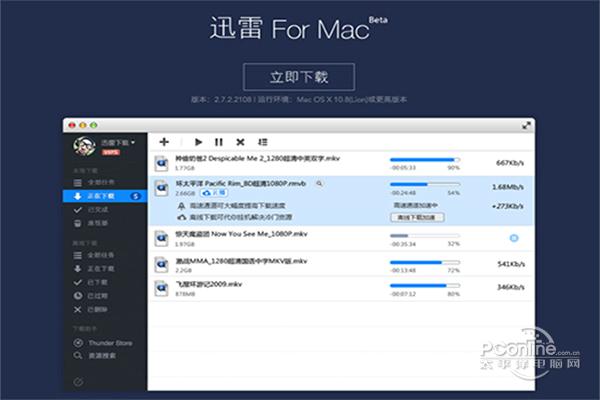Screen dimensions: 600x400
Task: Select the highlighted downloading item with badge 5
Action: click(x=105, y=196)
